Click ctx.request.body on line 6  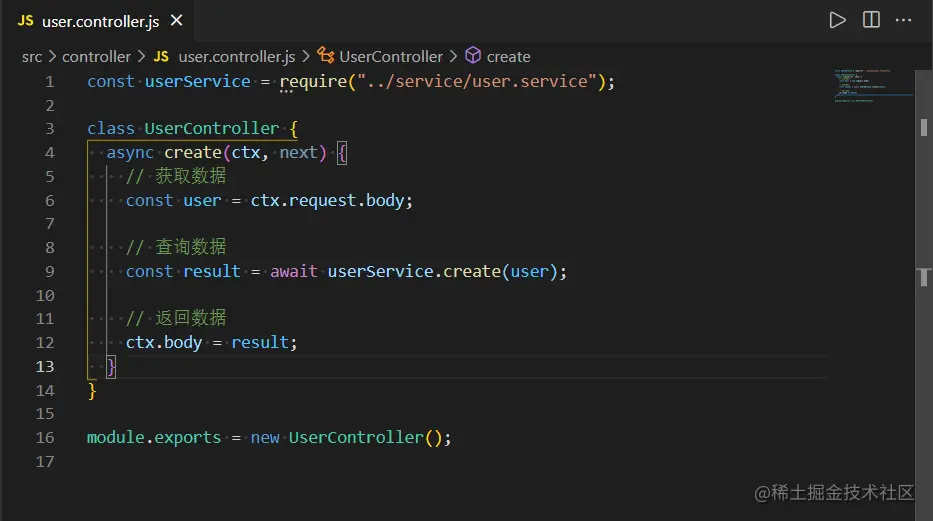[x=327, y=200]
